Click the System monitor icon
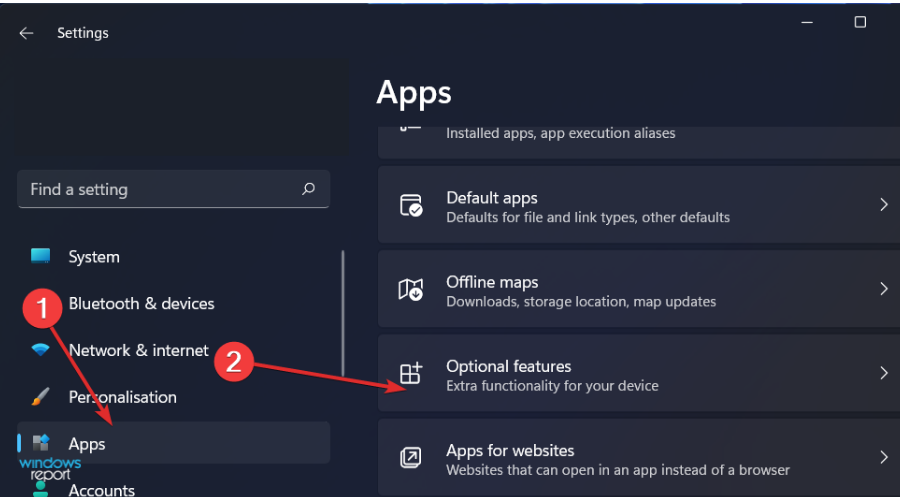Viewport: 900px width, 500px height. pos(40,257)
